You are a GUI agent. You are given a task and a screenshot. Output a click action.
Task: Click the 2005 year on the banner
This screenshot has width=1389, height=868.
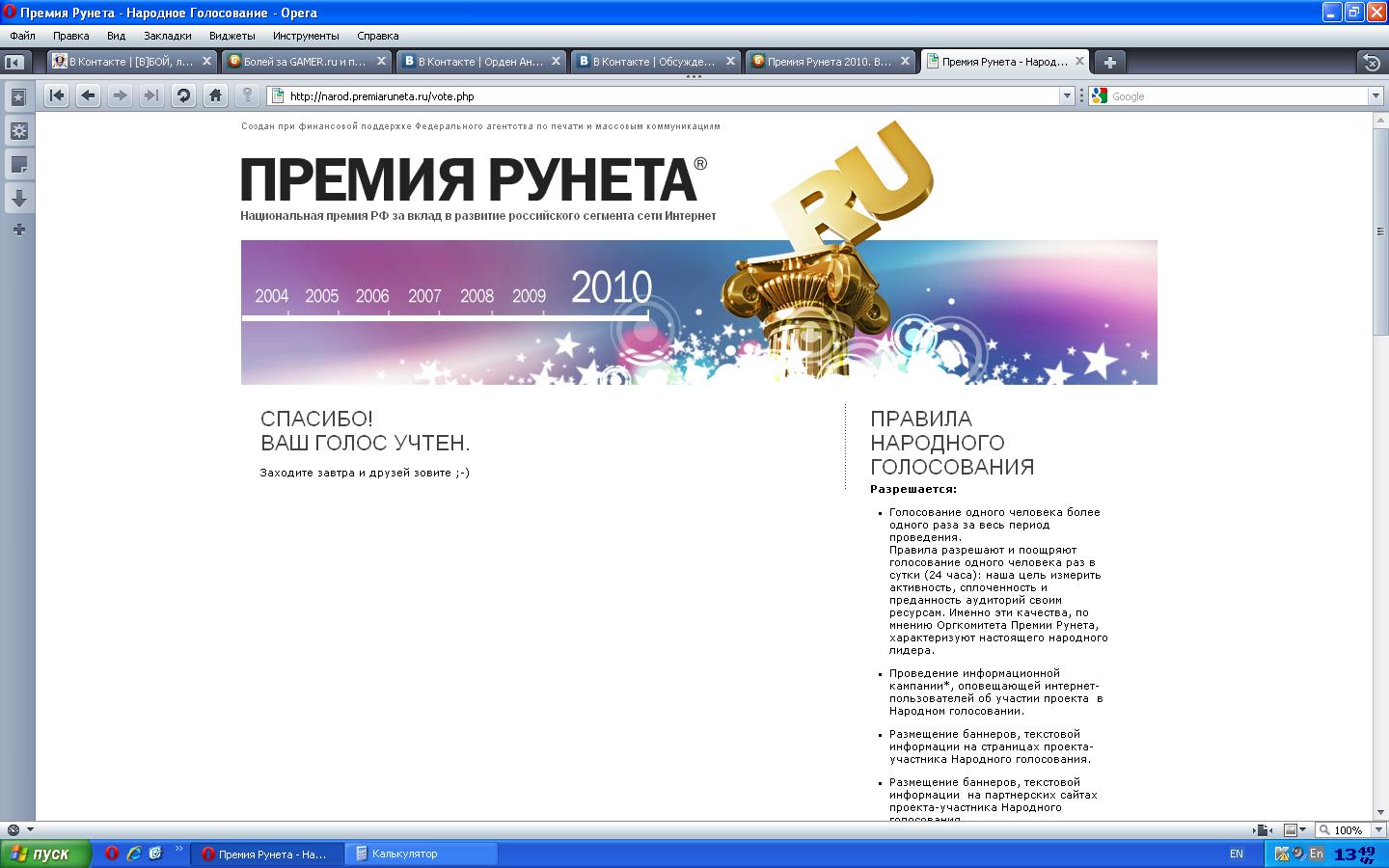coord(322,296)
